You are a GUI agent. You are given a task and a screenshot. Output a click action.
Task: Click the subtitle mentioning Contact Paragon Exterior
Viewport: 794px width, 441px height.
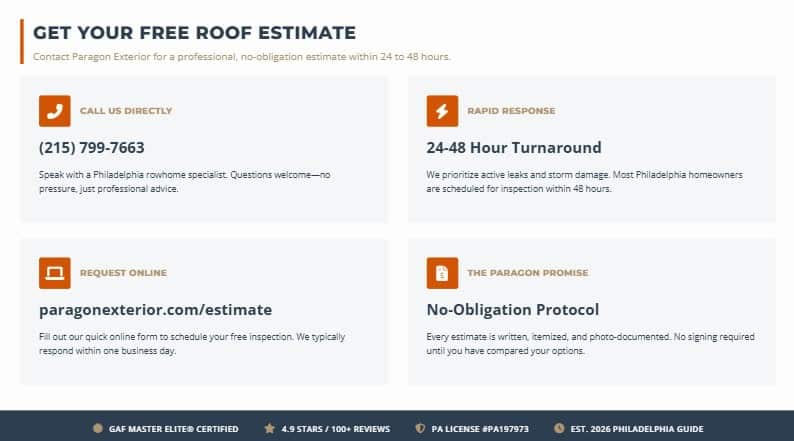pos(242,57)
